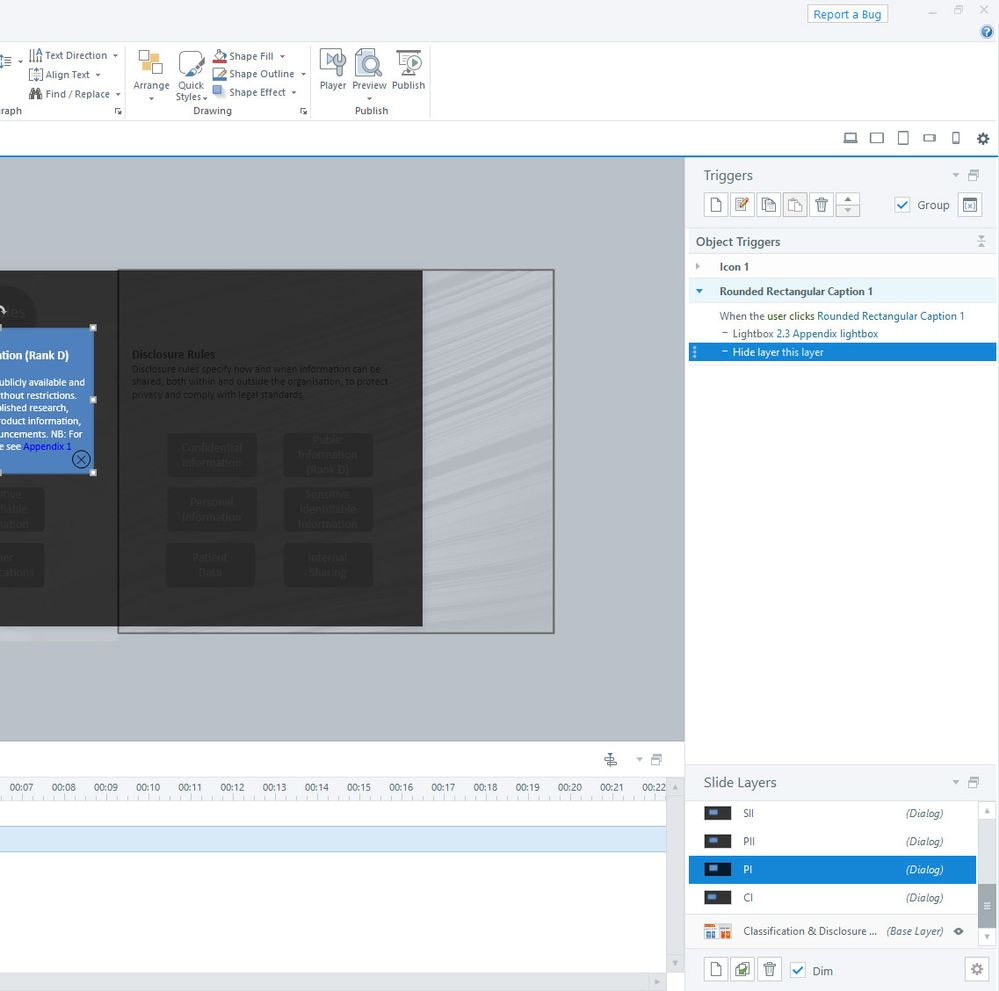Open slide layer properties gear
This screenshot has width=999, height=991.
976,969
